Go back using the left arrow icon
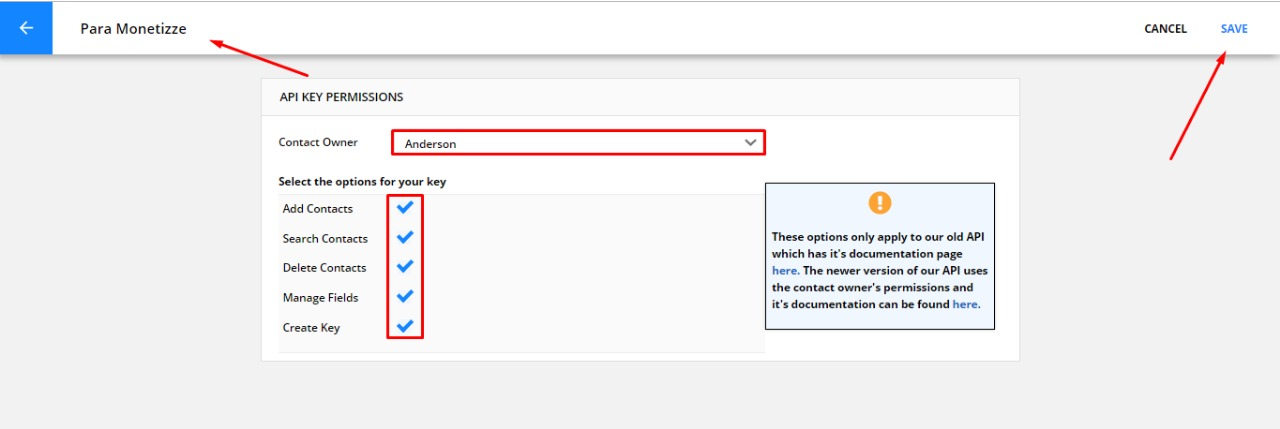This screenshot has width=1280, height=429. (26, 28)
